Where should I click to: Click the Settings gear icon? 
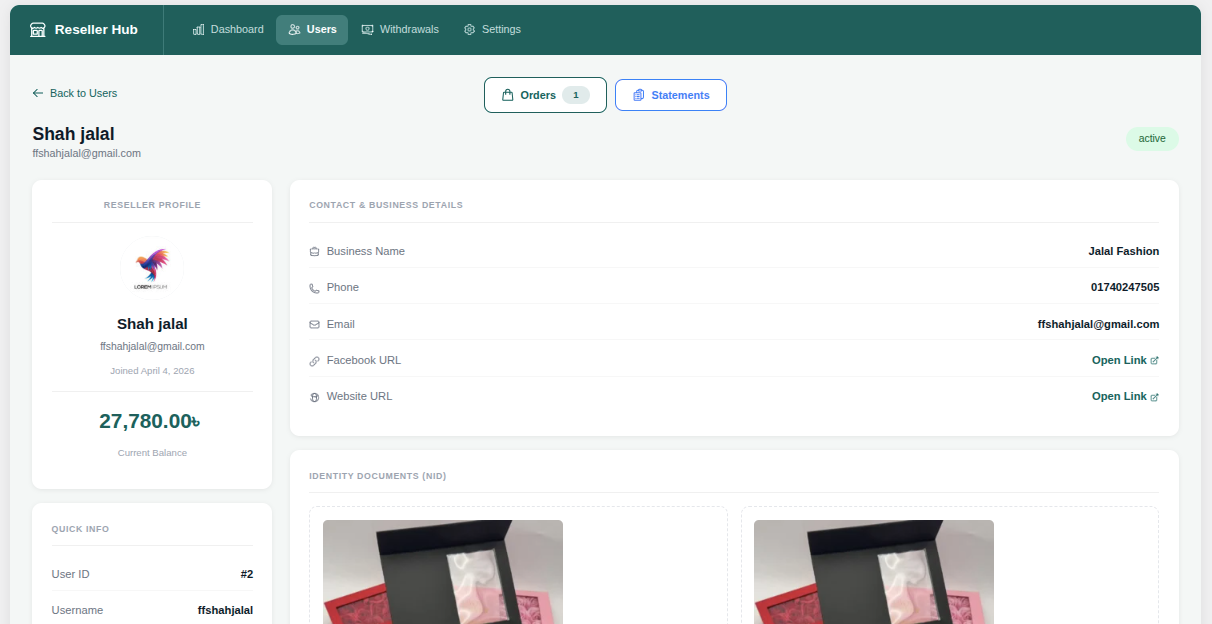coord(470,30)
